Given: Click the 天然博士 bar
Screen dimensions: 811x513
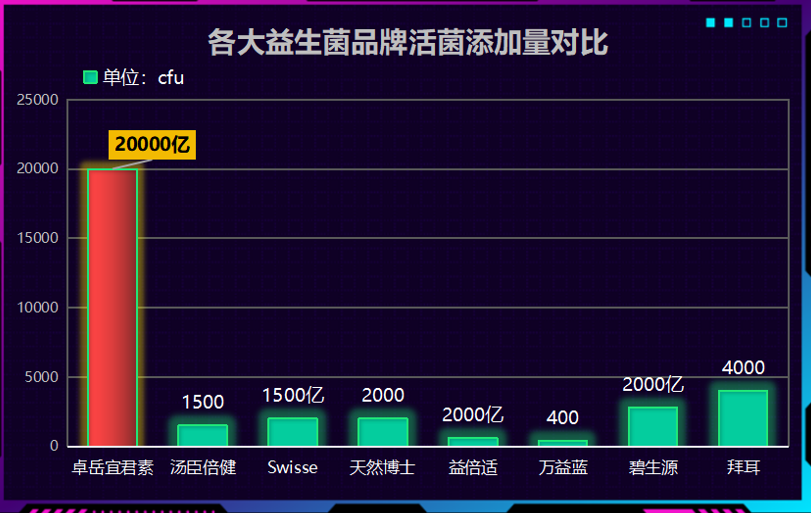Looking at the screenshot, I should (x=383, y=432).
